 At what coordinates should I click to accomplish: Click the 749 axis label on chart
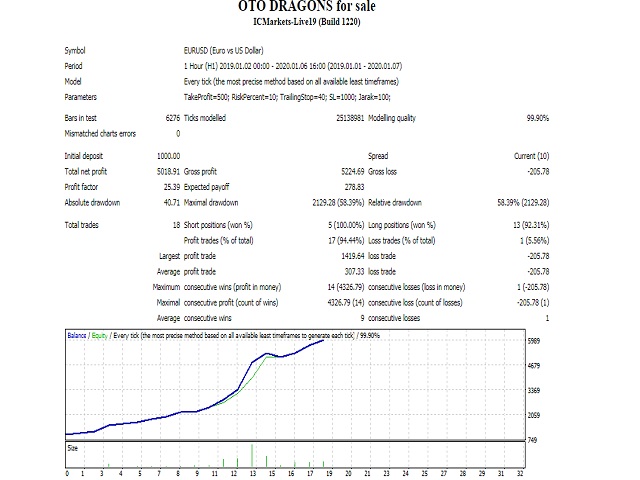(x=532, y=440)
